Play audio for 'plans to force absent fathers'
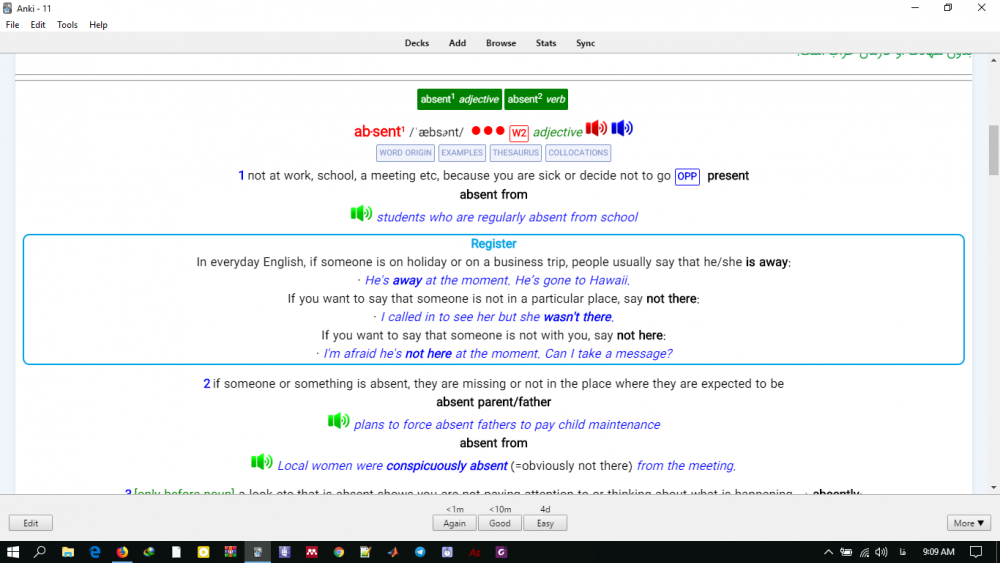The width and height of the screenshot is (1000, 563). click(x=338, y=421)
